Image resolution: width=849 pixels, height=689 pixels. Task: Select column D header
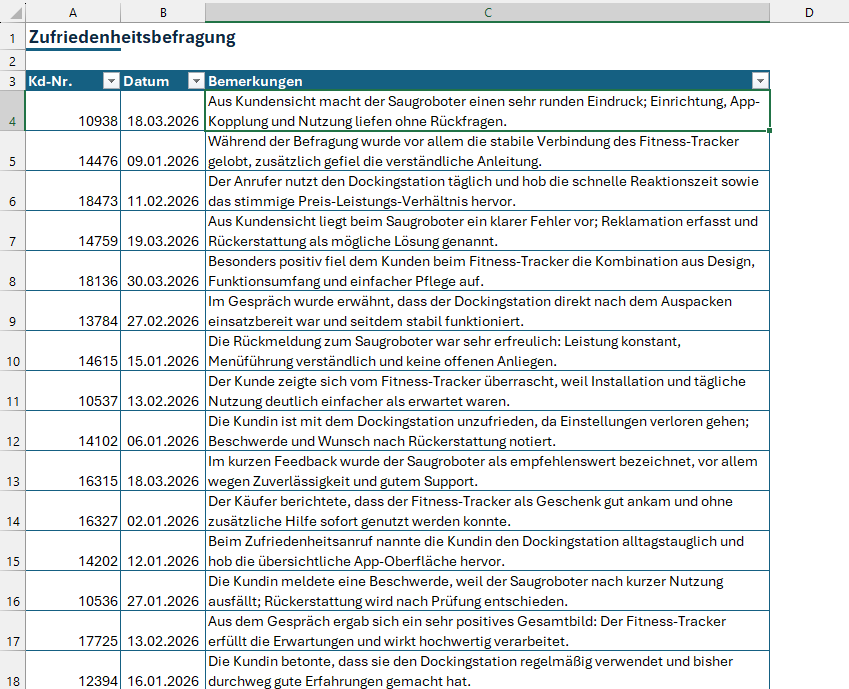click(809, 12)
